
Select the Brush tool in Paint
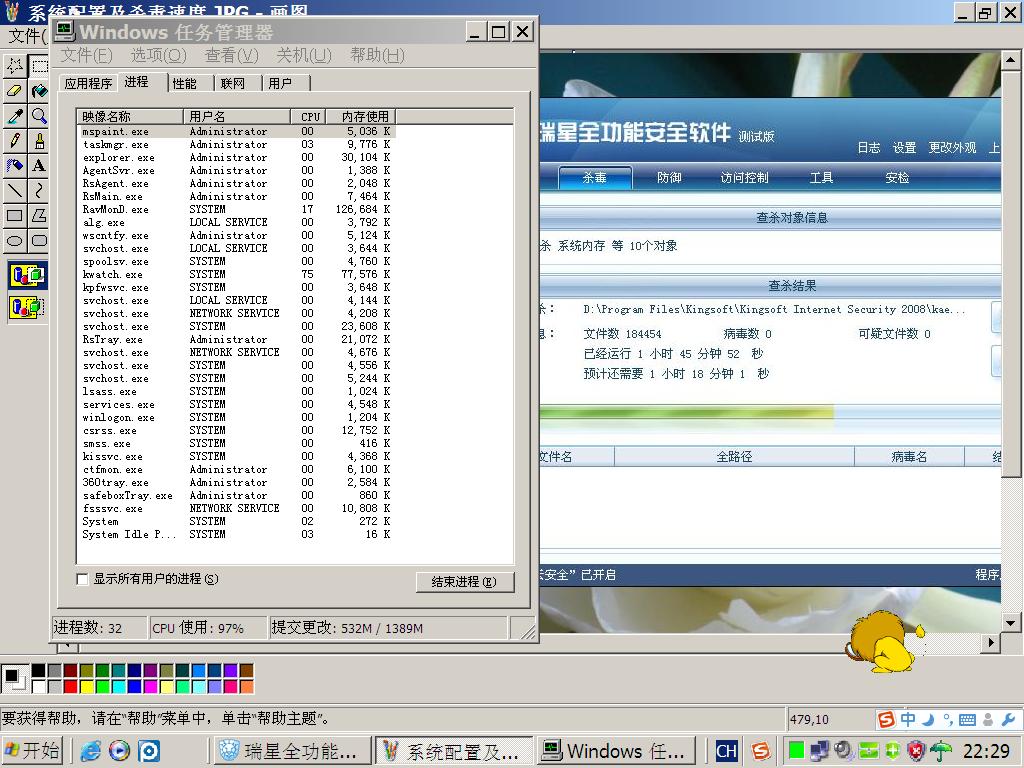(39, 140)
